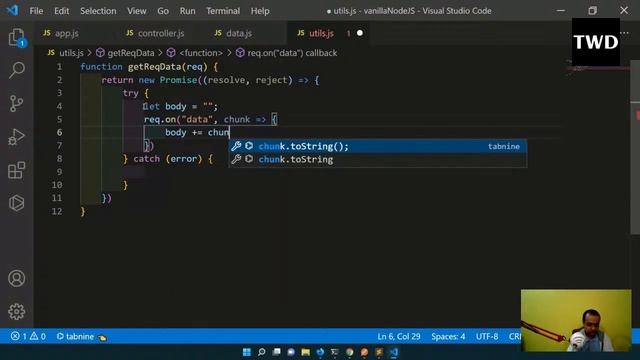
Task: Click the tabnine status bar item
Action: point(76,336)
